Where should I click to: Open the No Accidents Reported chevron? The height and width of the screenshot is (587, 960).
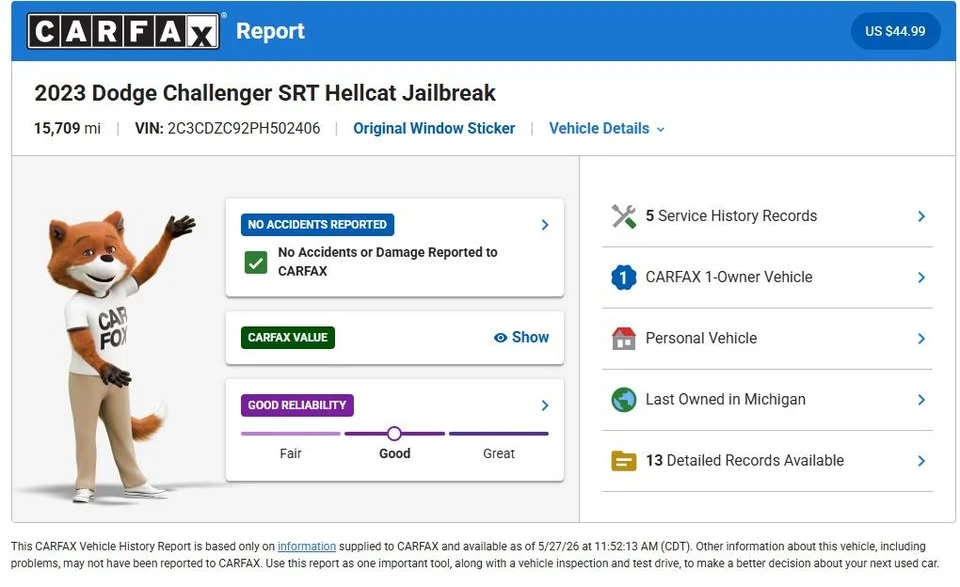pyautogui.click(x=545, y=225)
